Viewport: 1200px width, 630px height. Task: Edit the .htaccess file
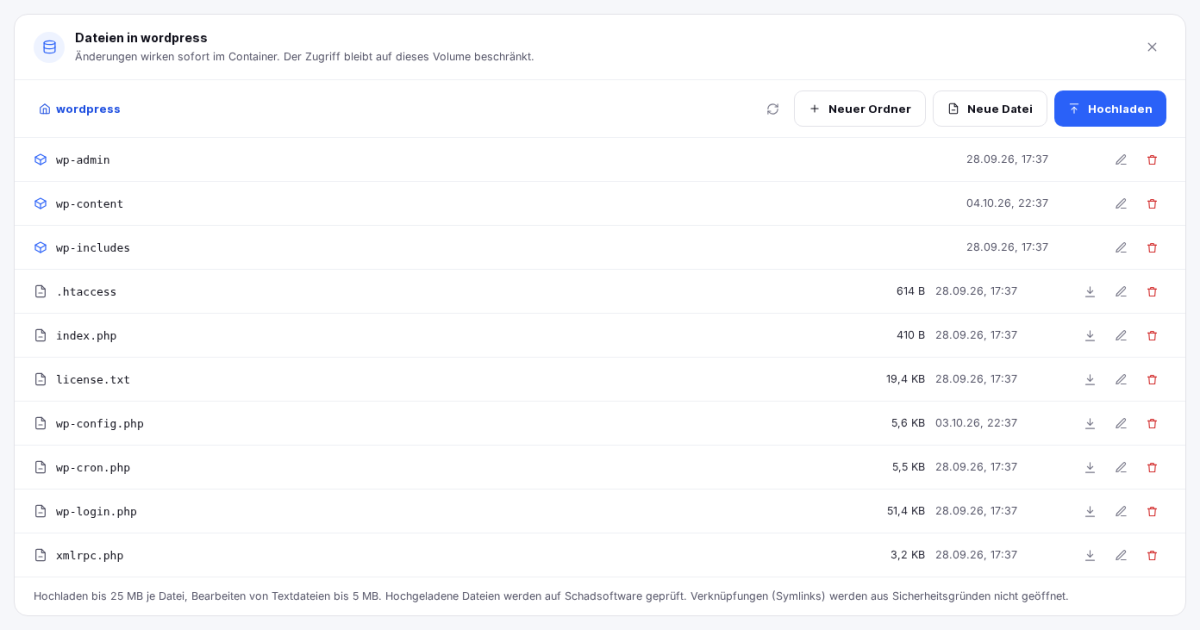1121,292
